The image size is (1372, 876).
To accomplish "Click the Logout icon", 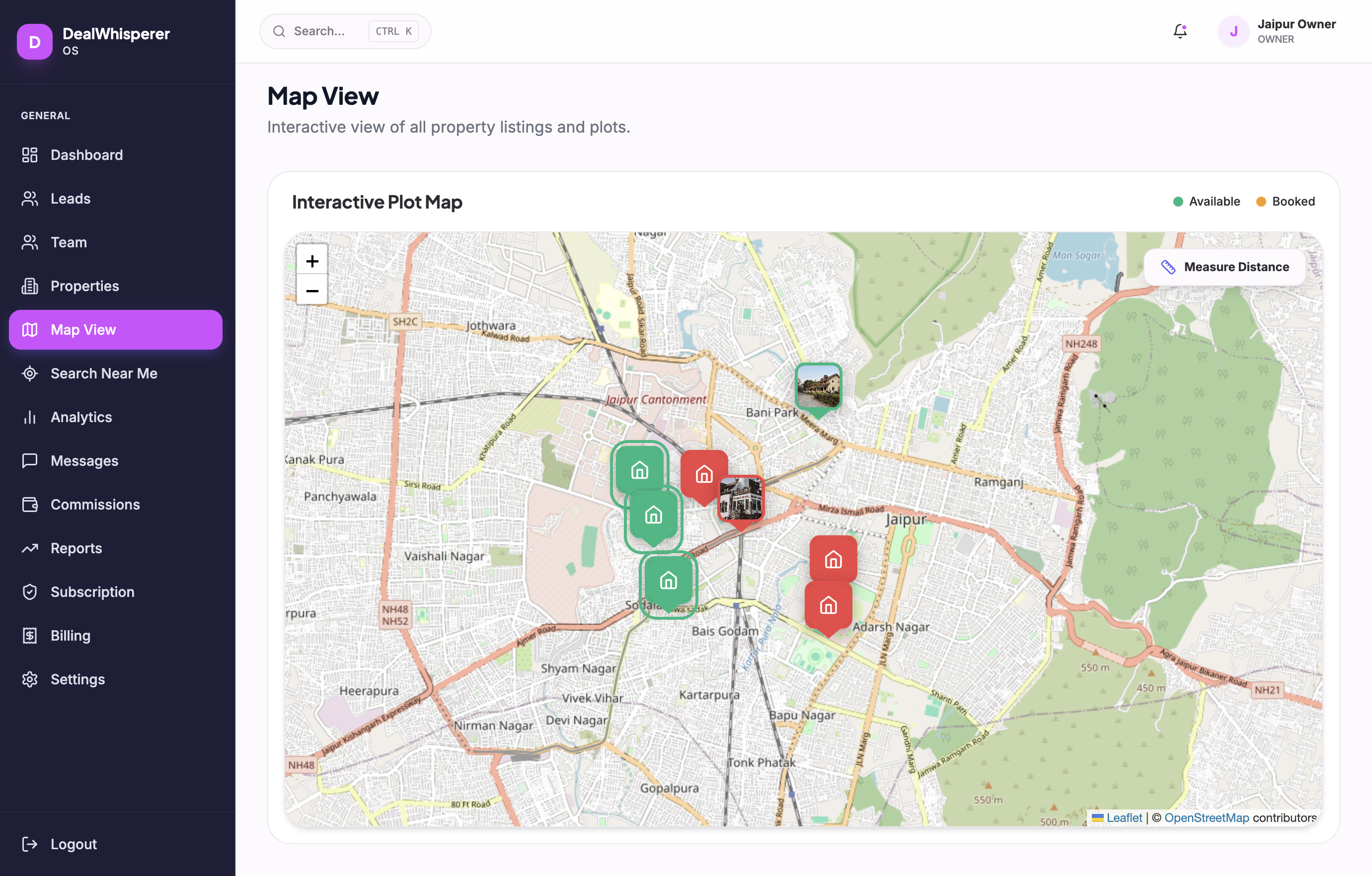I will (30, 844).
